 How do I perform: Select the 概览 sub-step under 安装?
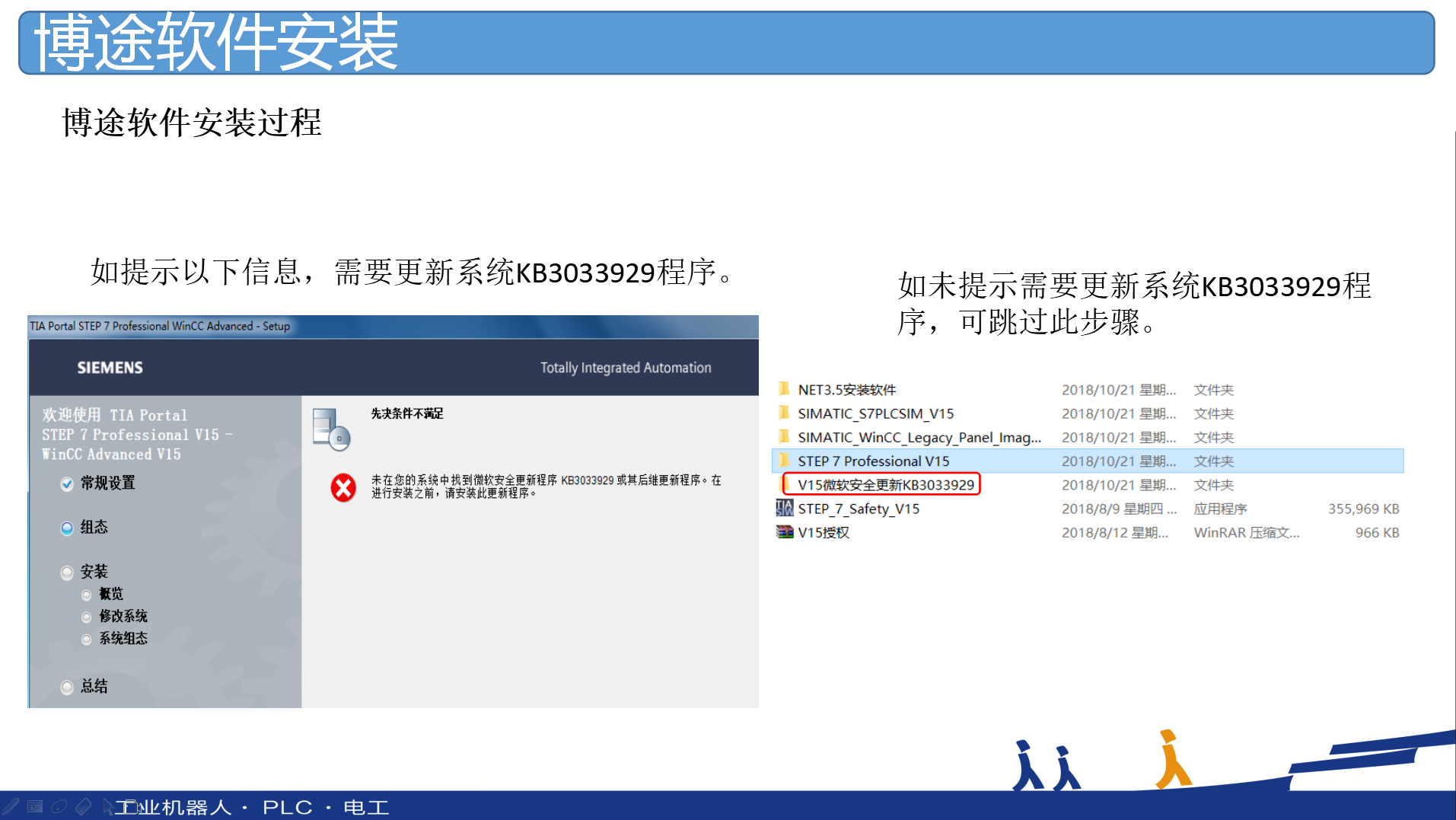tap(110, 594)
